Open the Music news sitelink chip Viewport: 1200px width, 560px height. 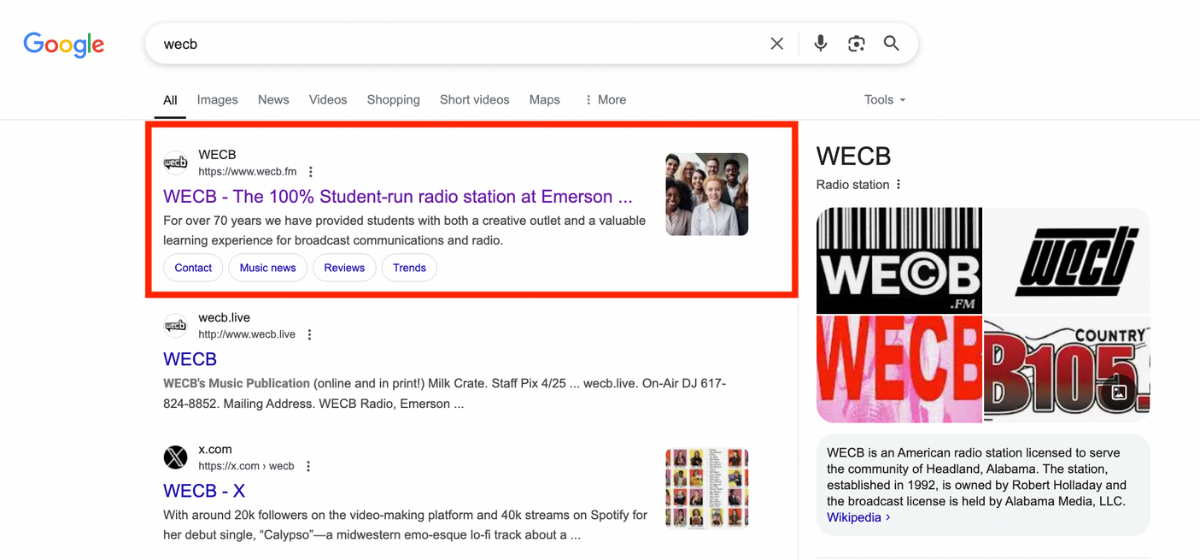[x=268, y=268]
